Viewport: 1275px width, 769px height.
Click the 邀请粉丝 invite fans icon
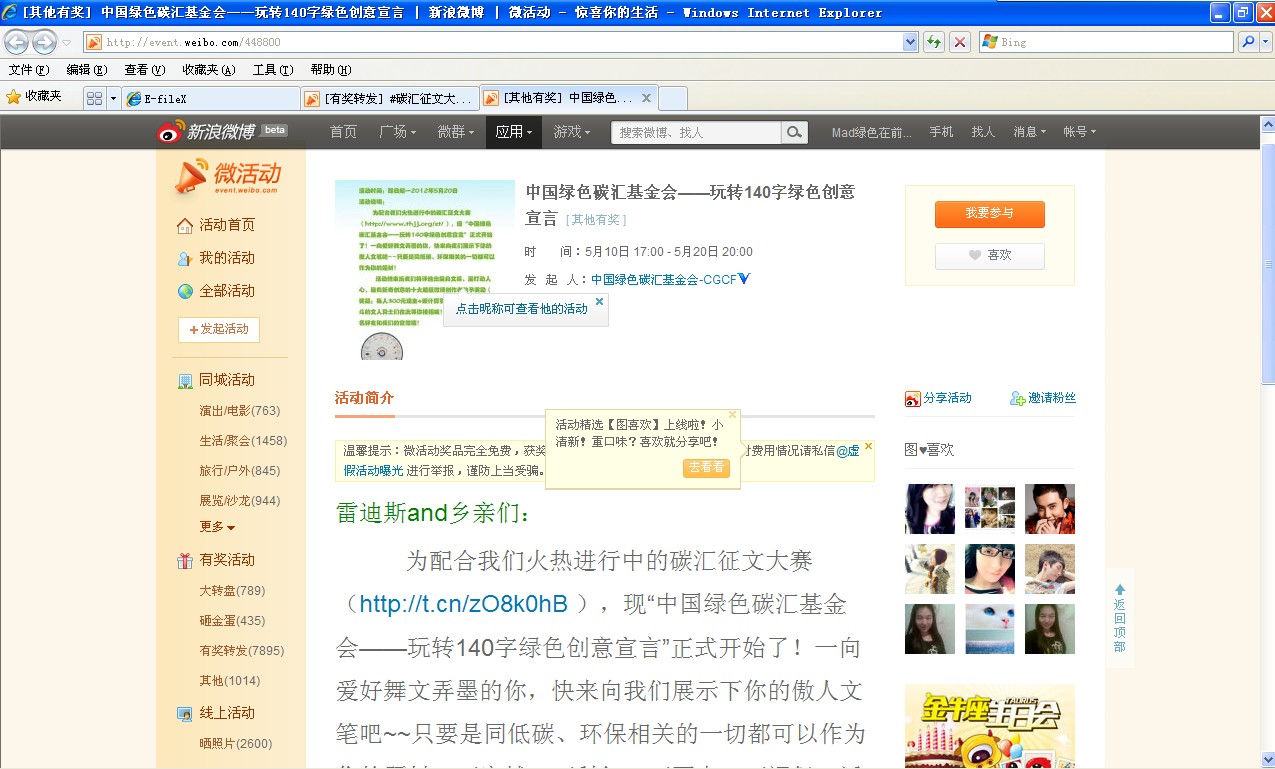[1018, 398]
